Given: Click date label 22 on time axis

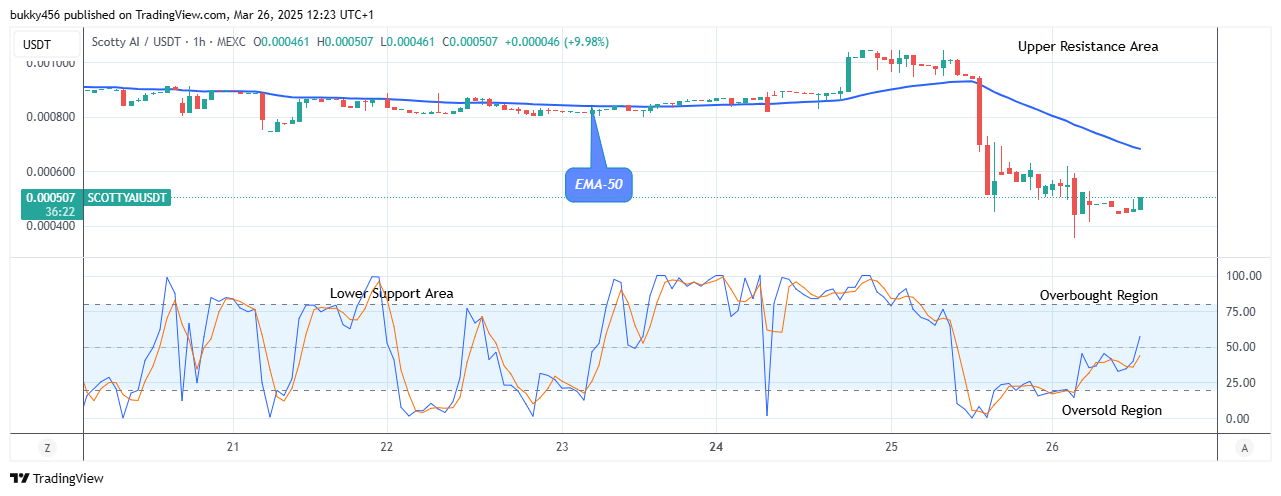Looking at the screenshot, I should (x=387, y=447).
